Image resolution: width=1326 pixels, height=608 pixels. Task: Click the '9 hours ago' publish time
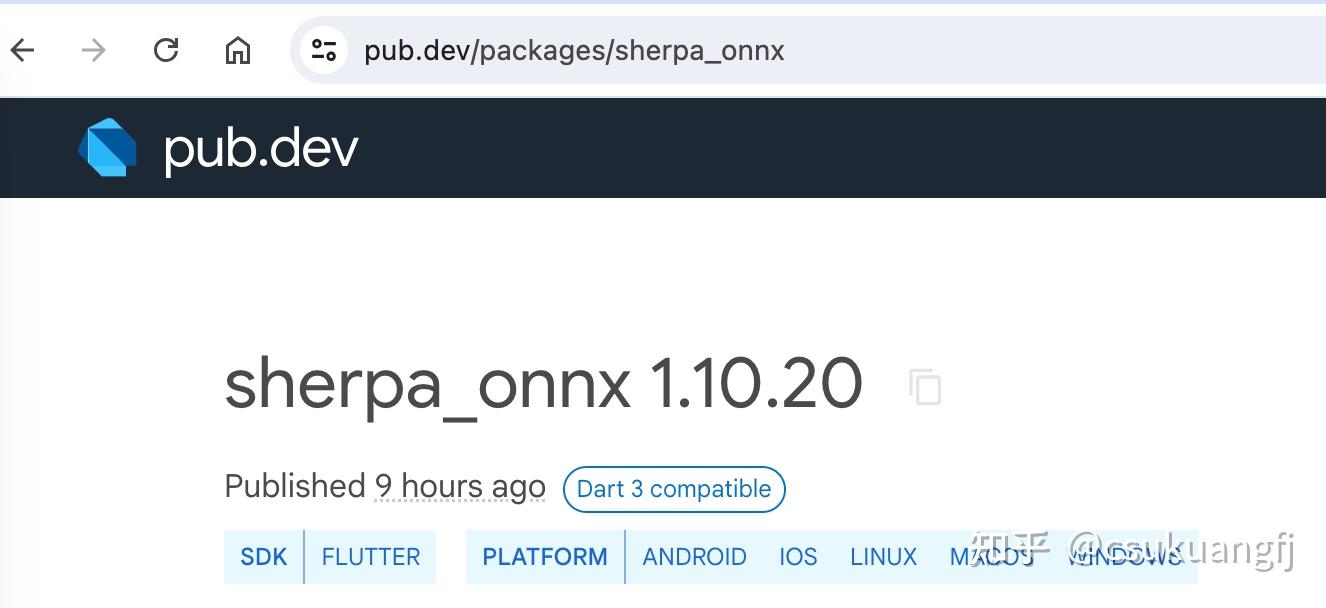[x=460, y=487]
